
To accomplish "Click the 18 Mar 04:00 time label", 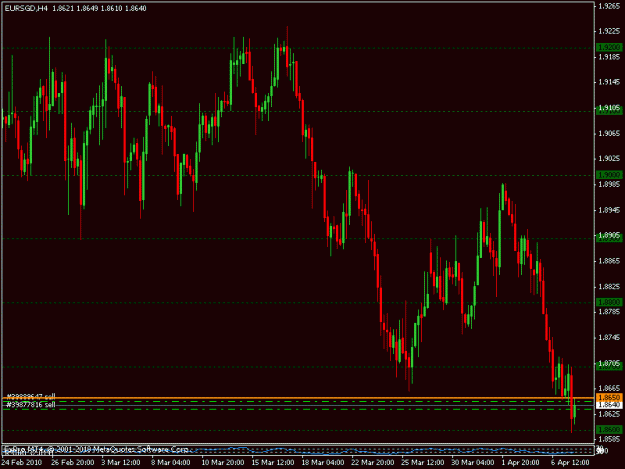I will pos(323,462).
